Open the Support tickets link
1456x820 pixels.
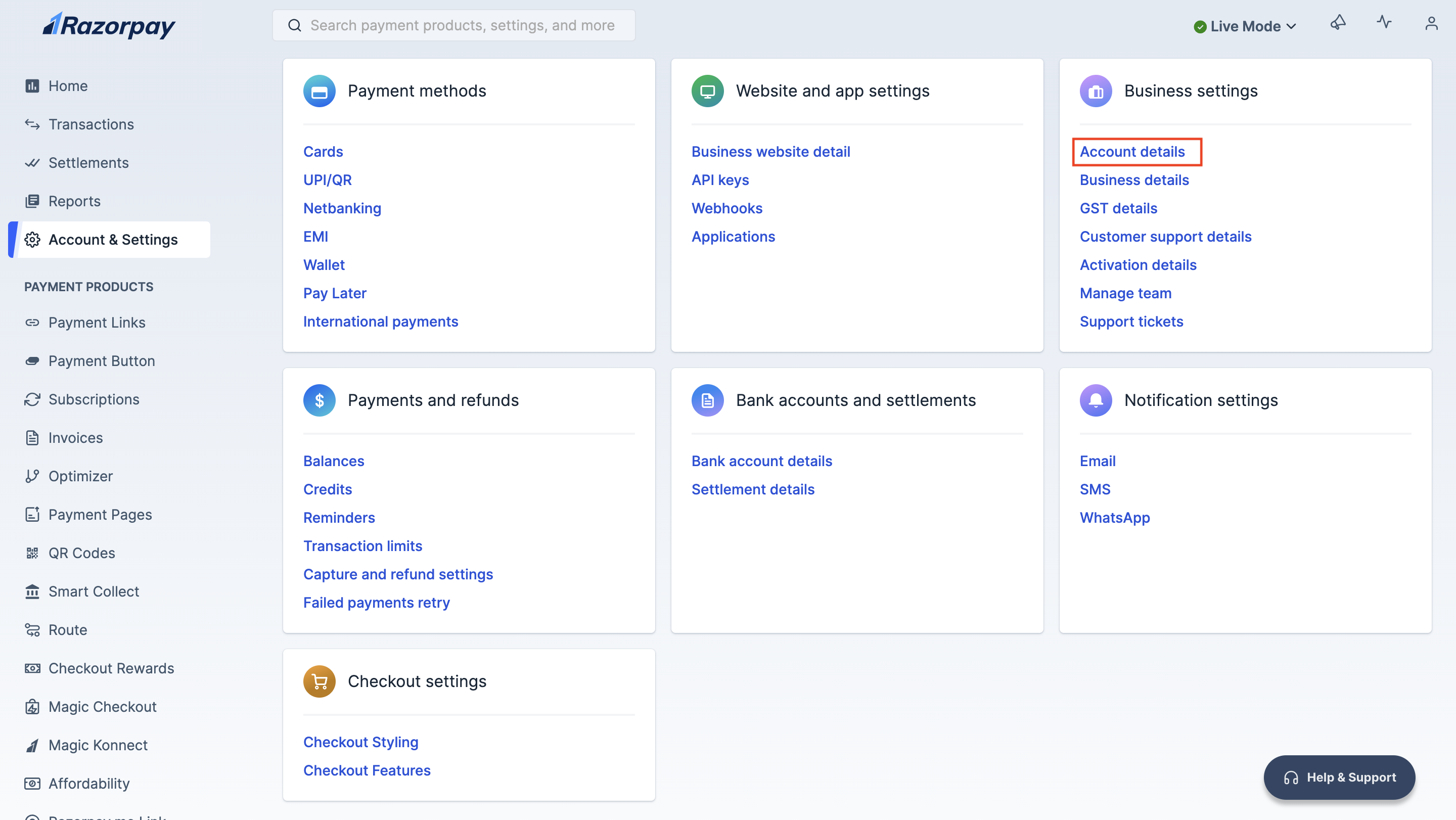[x=1131, y=322]
